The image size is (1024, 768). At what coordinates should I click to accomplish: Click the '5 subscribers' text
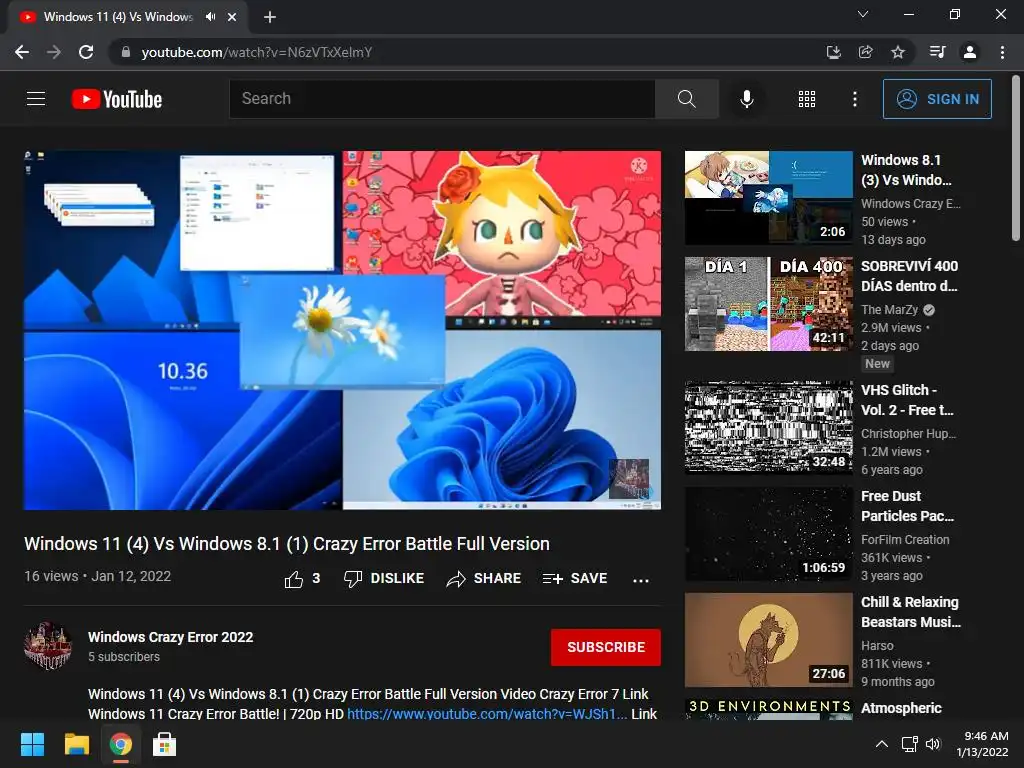(124, 656)
